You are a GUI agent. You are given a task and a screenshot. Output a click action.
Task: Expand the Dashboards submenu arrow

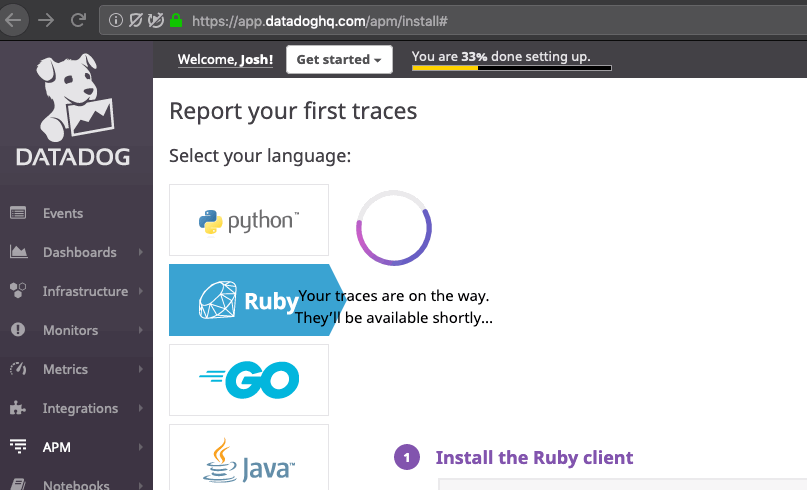click(x=140, y=252)
